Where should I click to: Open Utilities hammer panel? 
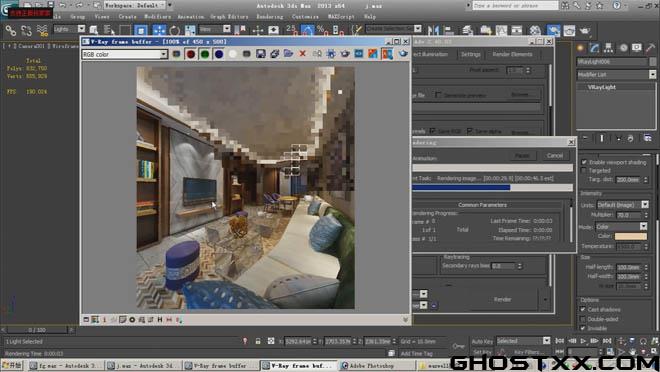click(651, 48)
